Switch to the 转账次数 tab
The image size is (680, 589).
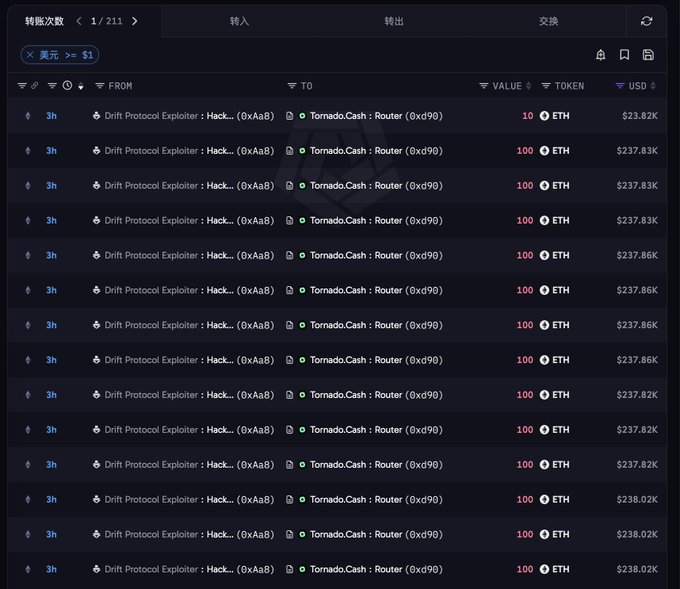click(x=44, y=21)
